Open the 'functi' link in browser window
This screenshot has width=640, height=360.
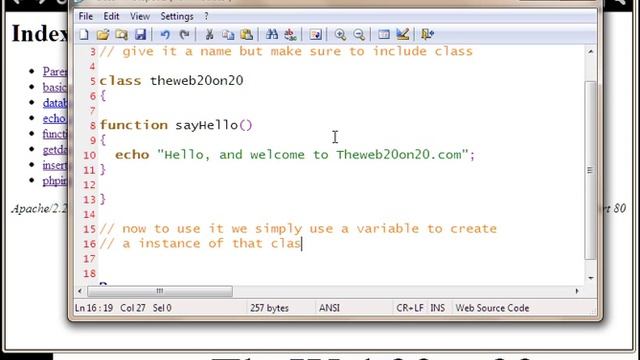pyautogui.click(x=55, y=134)
